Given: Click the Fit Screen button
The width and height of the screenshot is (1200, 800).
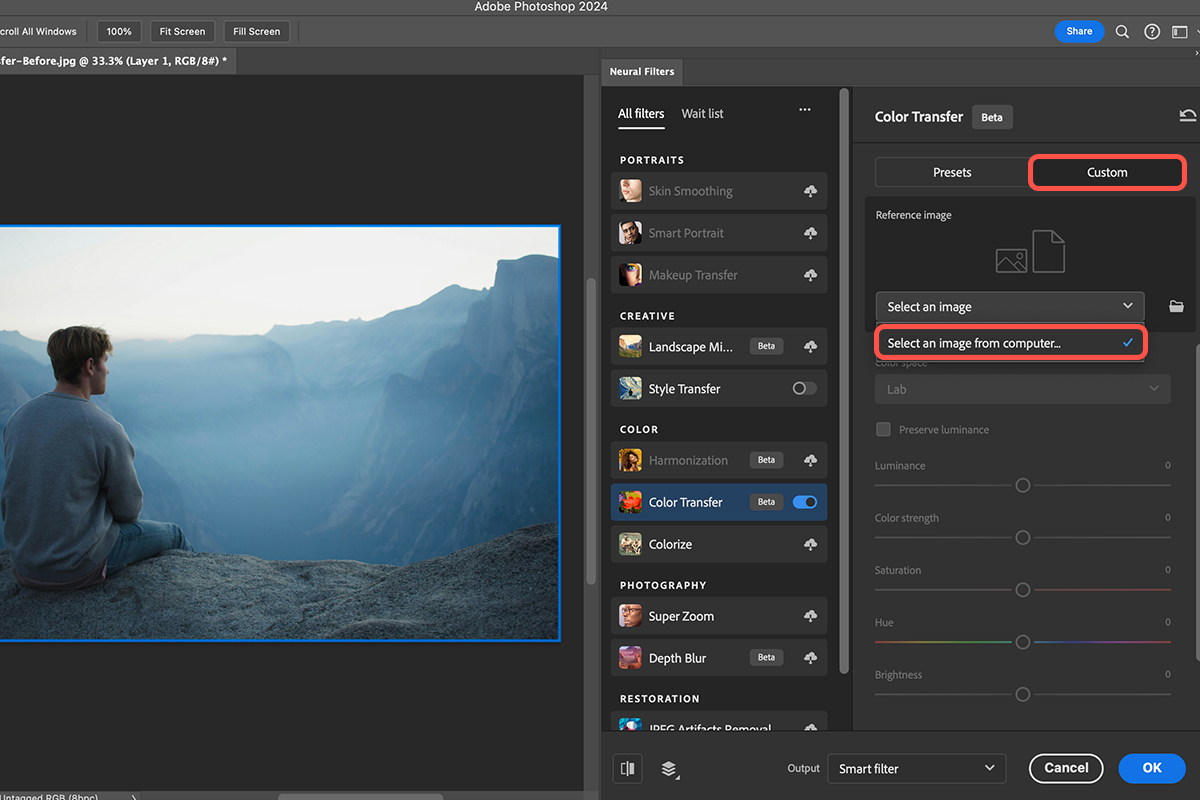Looking at the screenshot, I should tap(182, 31).
